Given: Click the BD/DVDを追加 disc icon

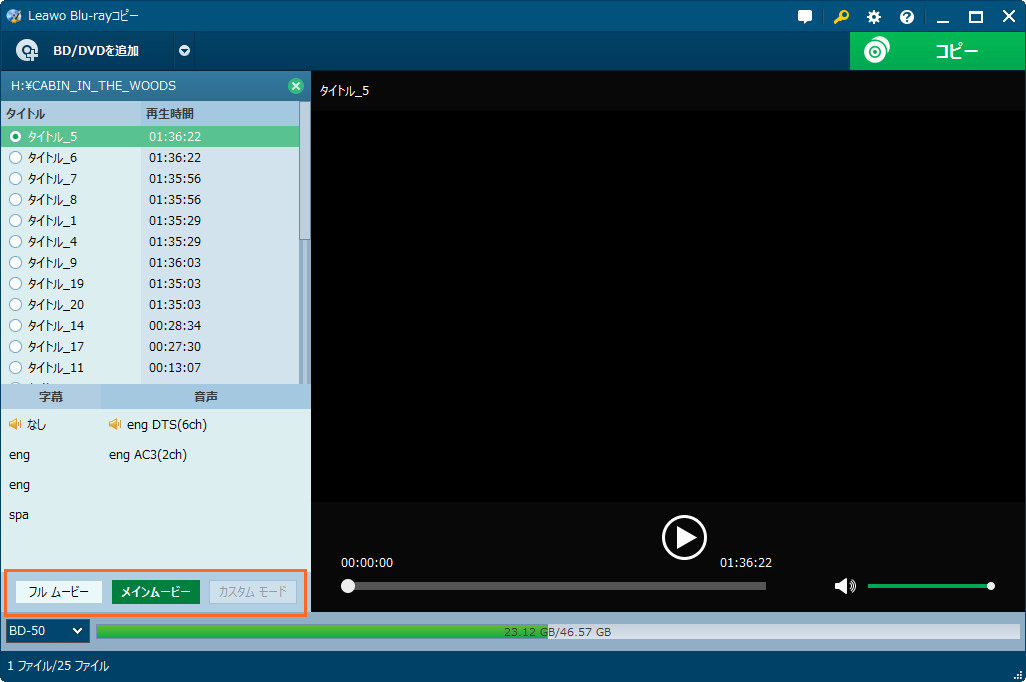Looking at the screenshot, I should [27, 50].
